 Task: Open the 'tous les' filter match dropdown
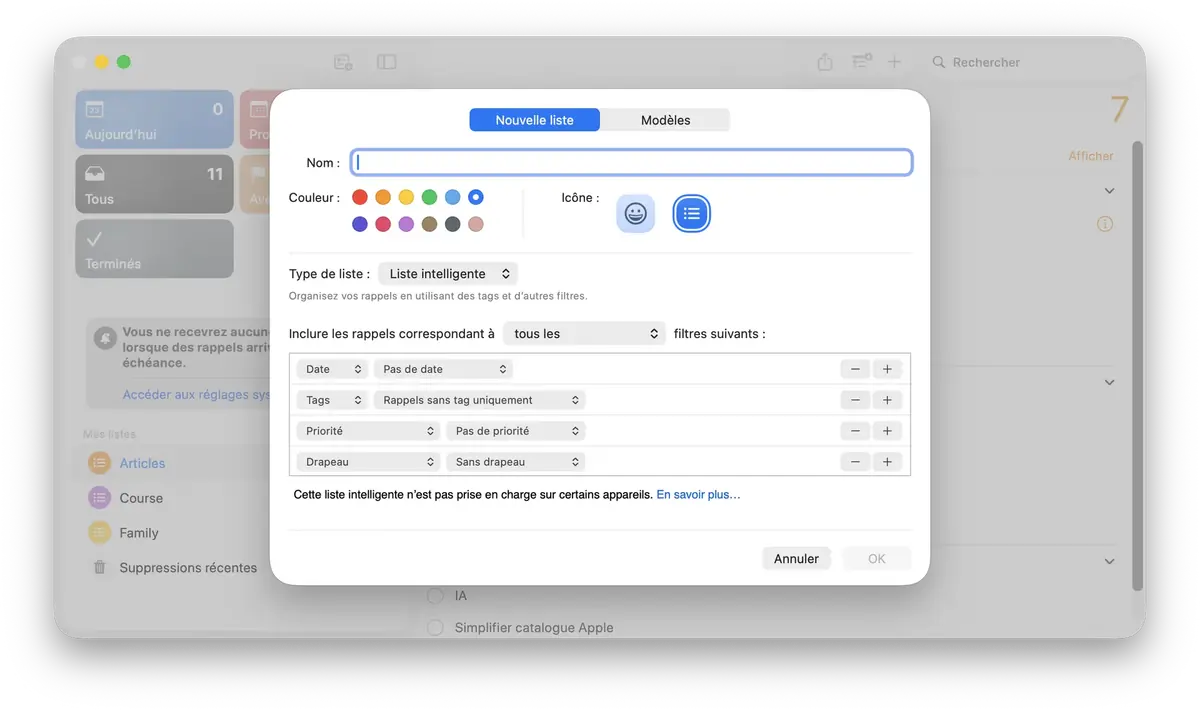(x=585, y=334)
